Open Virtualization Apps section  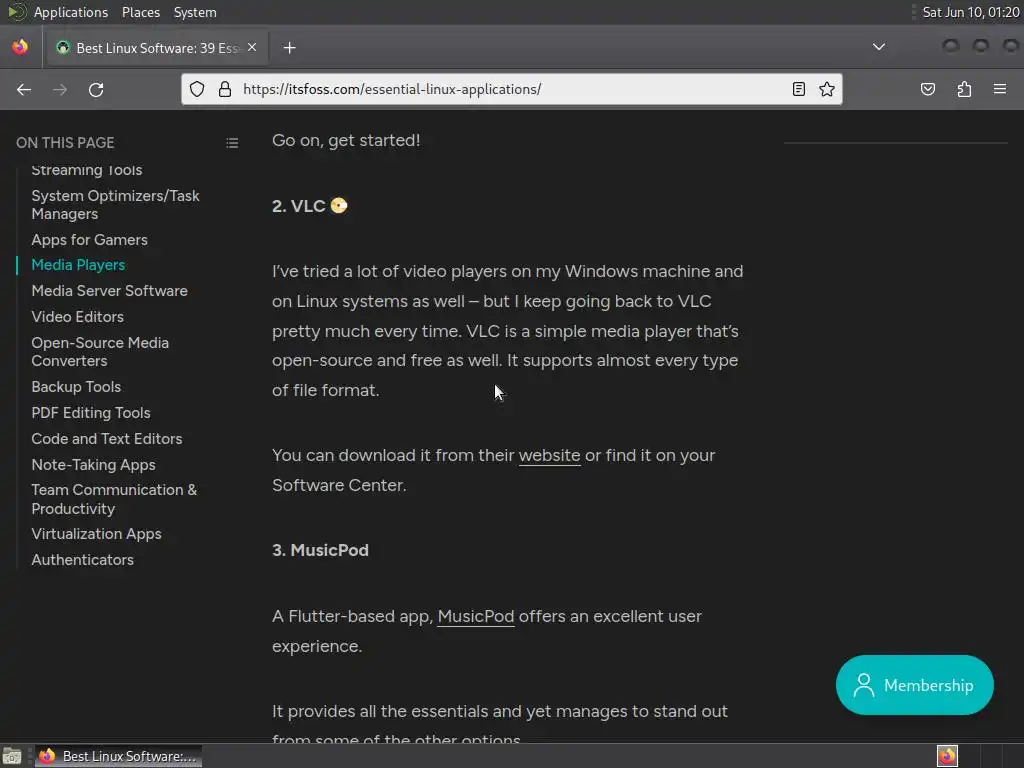pyautogui.click(x=97, y=534)
